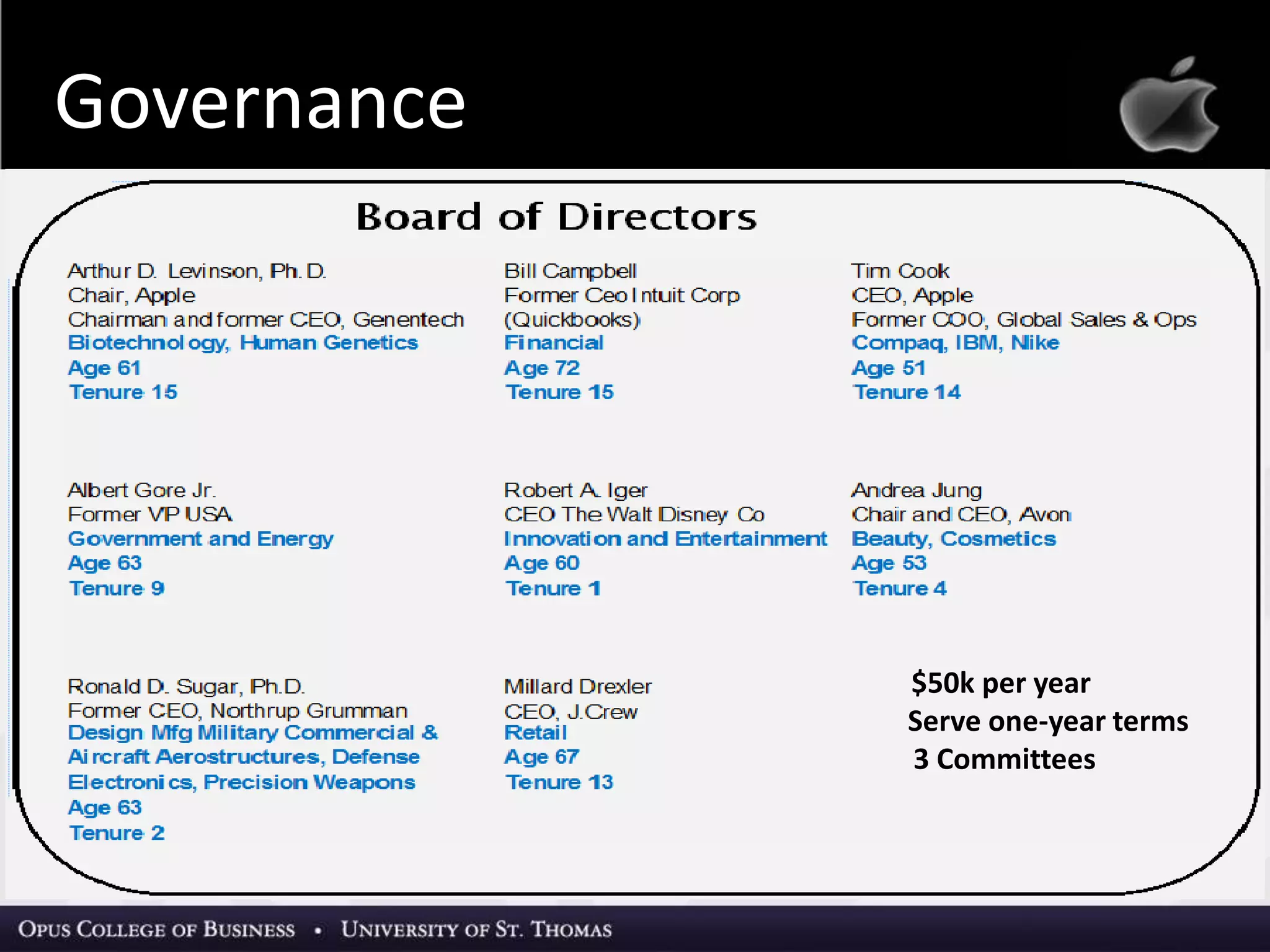
Task: Click Chair and CEO, Avon line
Action: coord(961,514)
